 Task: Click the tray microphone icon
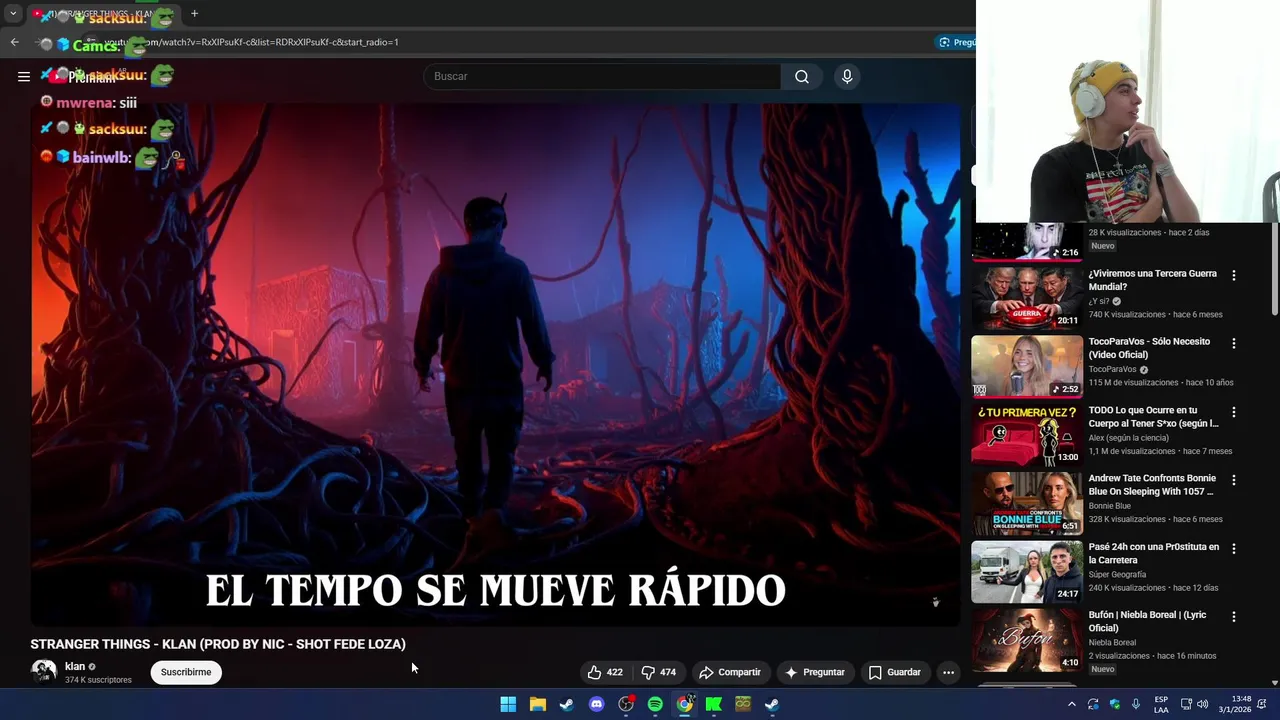click(x=1136, y=704)
